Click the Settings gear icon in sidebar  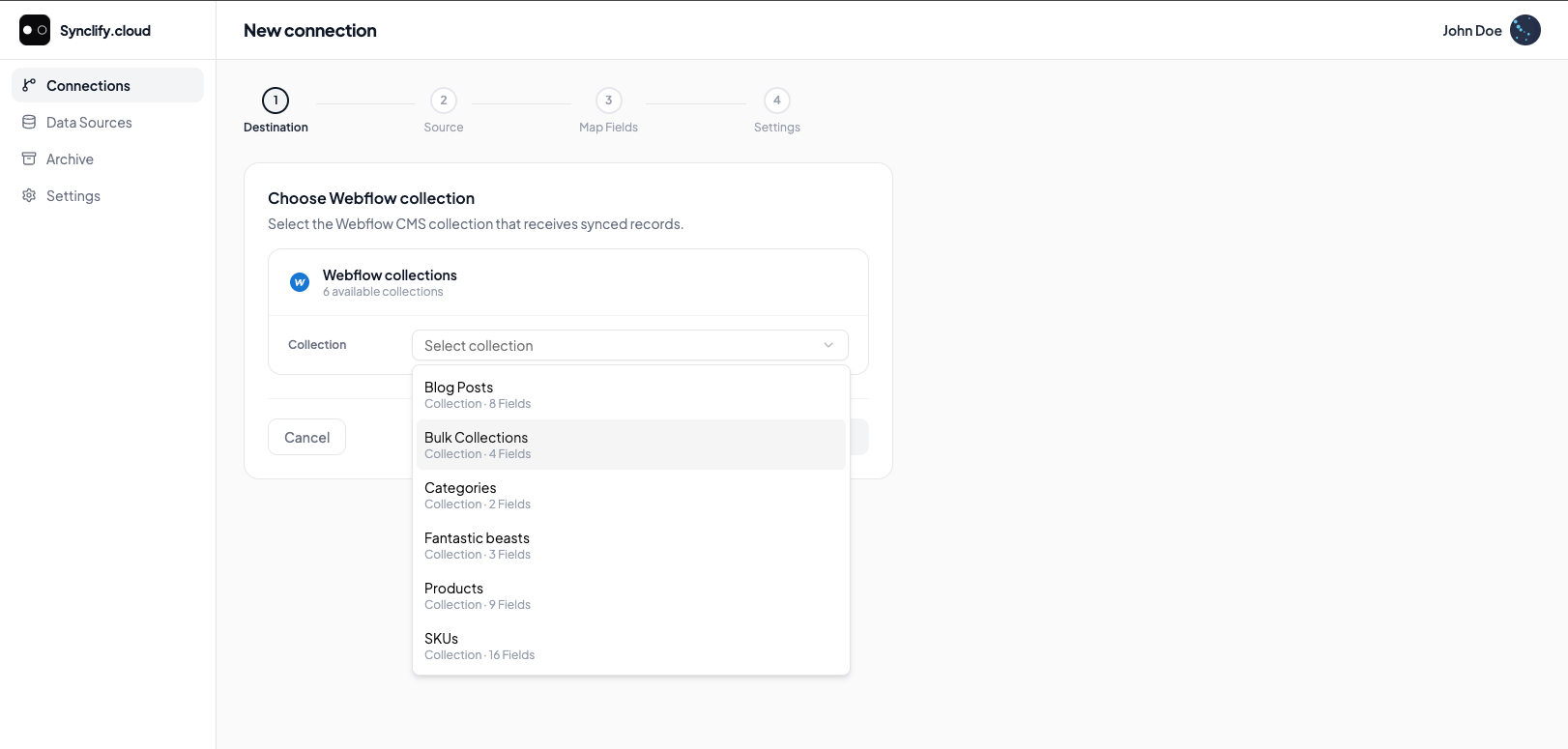click(x=29, y=195)
